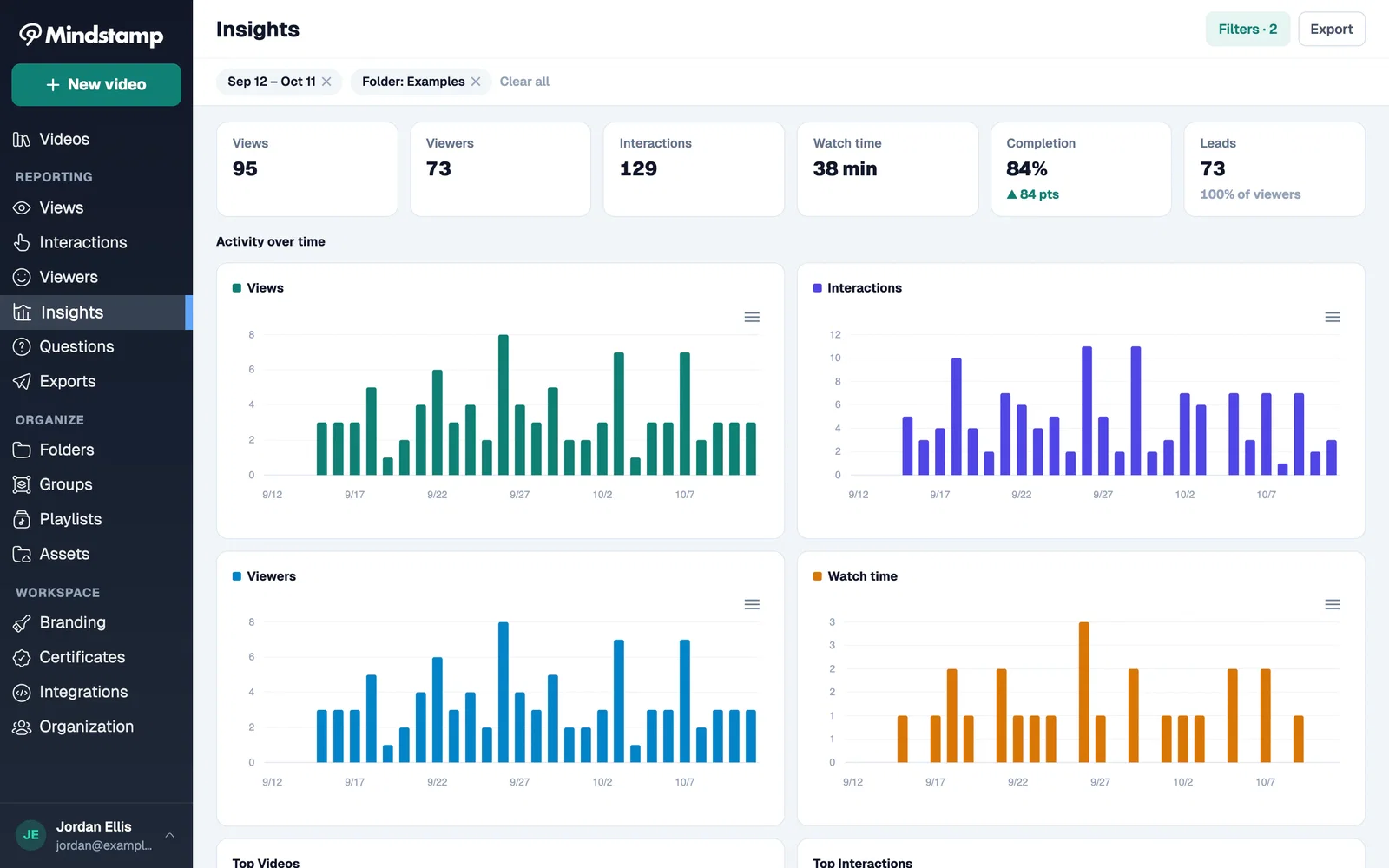1389x868 pixels.
Task: Open Certificates badge icon
Action: coord(22,658)
